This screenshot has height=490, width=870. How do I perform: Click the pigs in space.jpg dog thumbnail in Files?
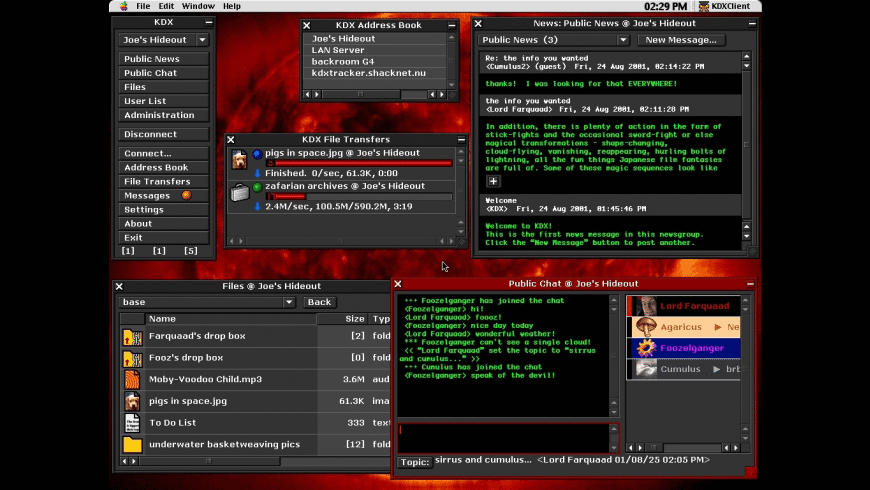pos(132,401)
